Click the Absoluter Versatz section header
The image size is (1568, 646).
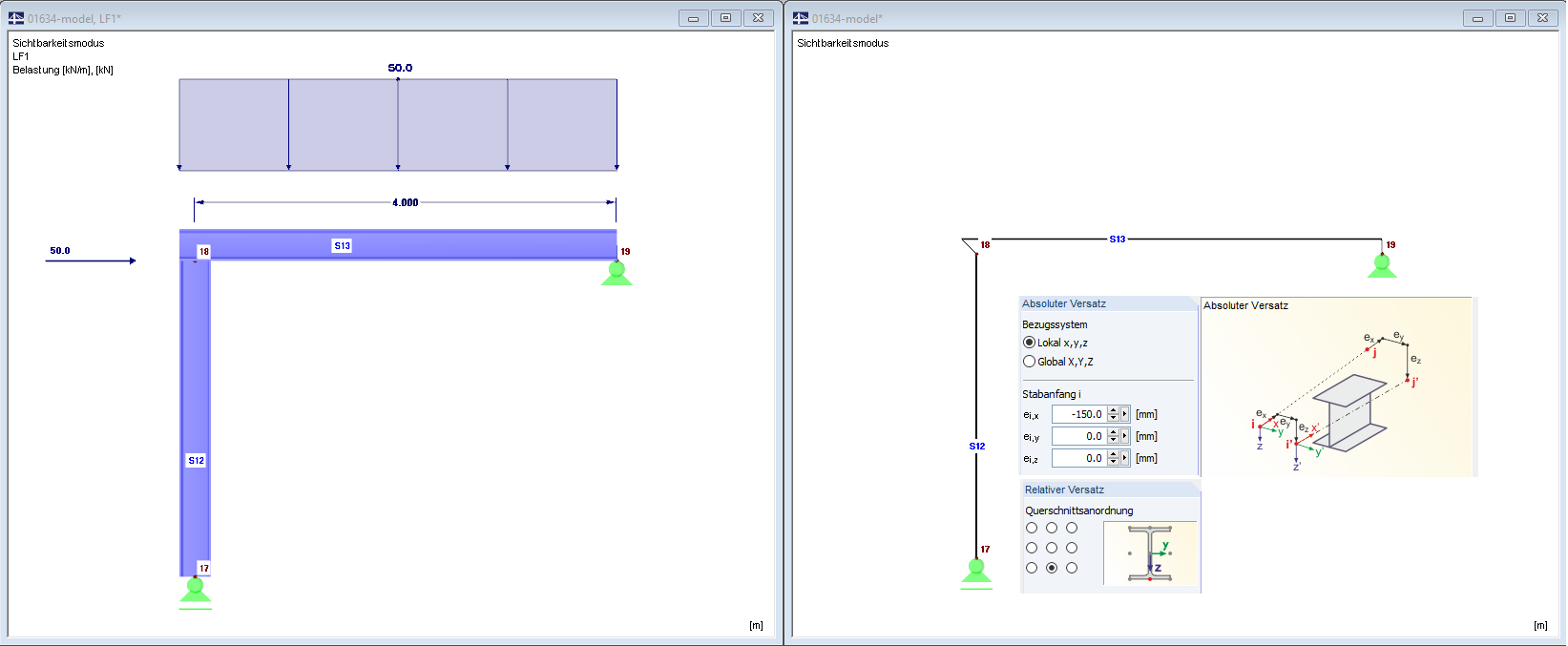click(x=1108, y=303)
